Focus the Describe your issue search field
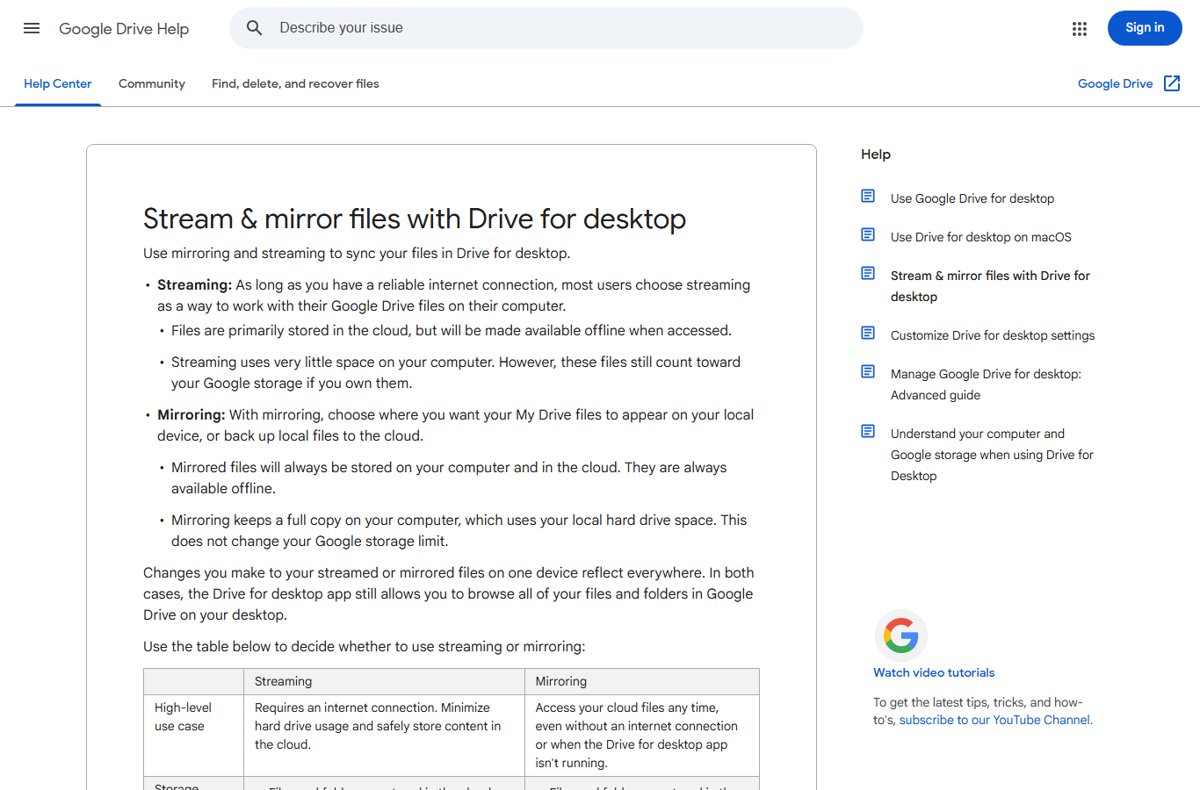The width and height of the screenshot is (1200, 790). pos(546,28)
